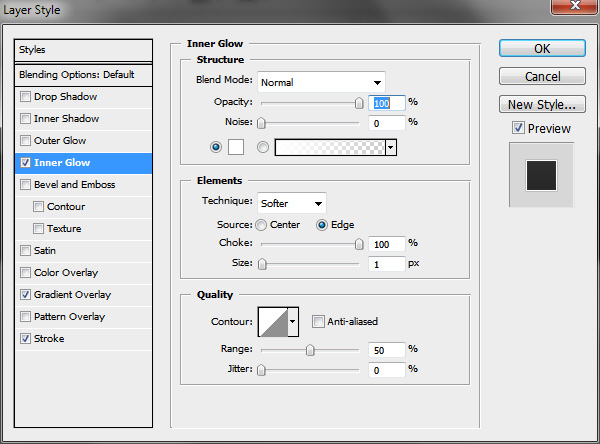Choose Center as the glow source
Screen dimensions: 600x444
[x=261, y=225]
